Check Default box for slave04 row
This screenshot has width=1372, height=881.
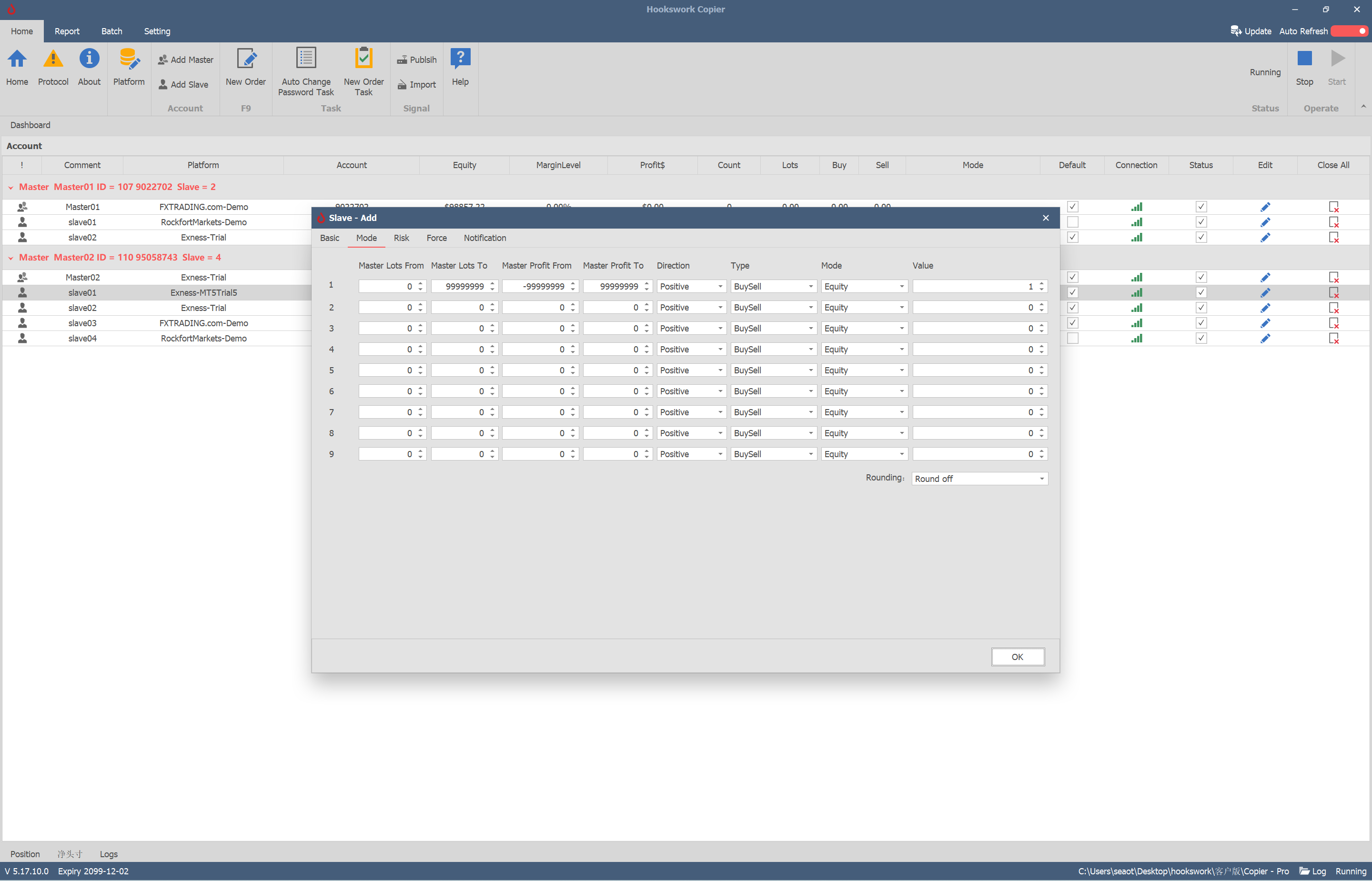click(x=1073, y=339)
